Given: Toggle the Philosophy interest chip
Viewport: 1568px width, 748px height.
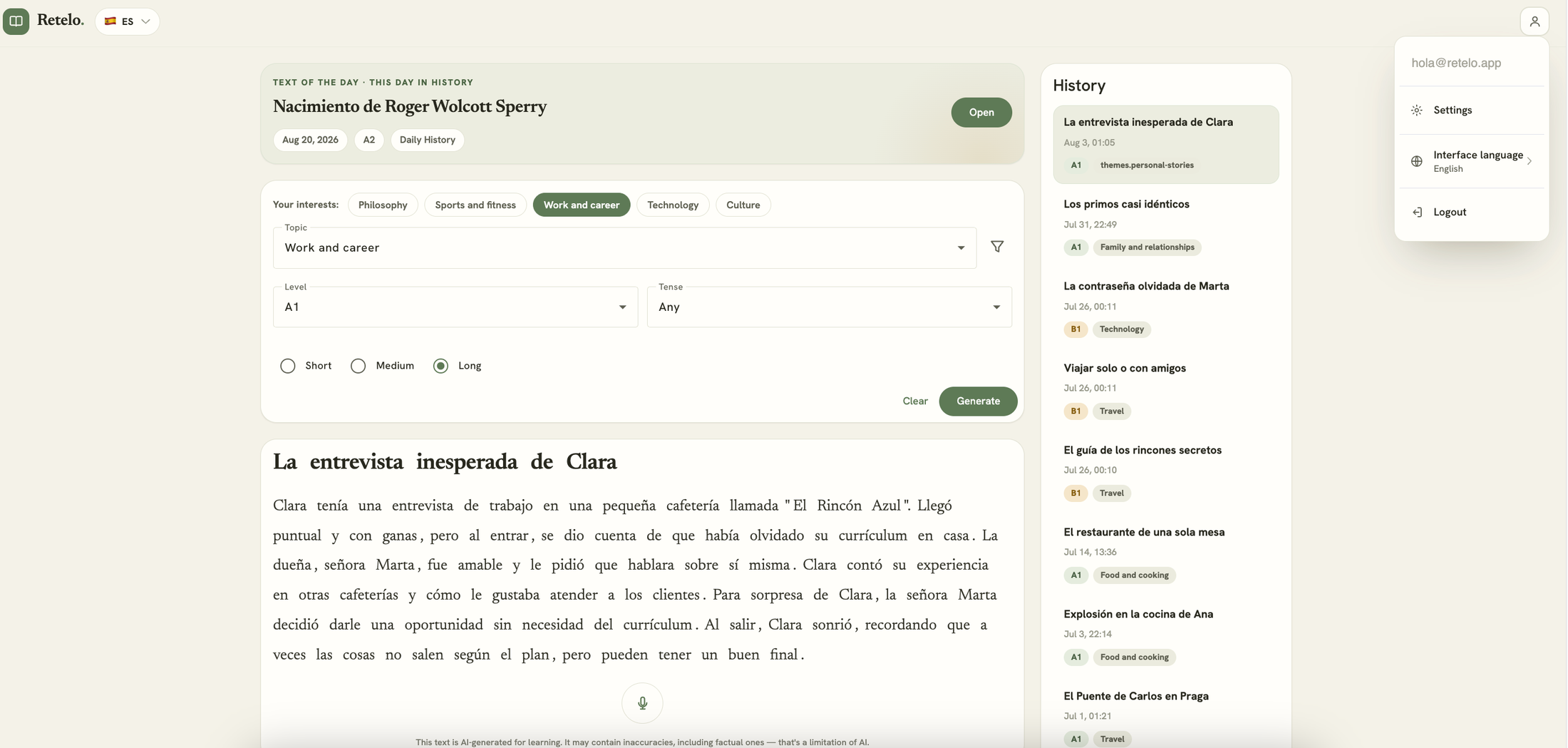Looking at the screenshot, I should 383,205.
